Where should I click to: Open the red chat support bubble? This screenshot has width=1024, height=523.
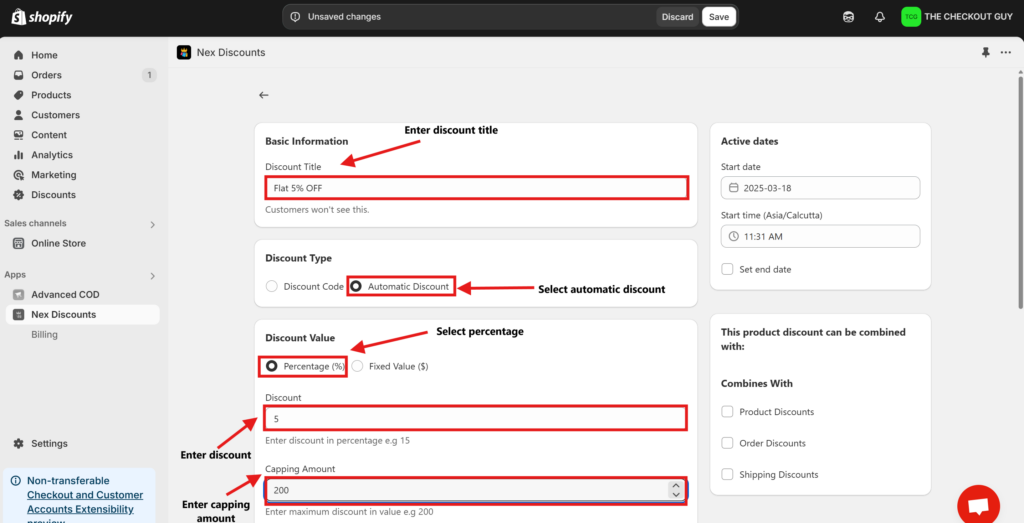pos(978,504)
